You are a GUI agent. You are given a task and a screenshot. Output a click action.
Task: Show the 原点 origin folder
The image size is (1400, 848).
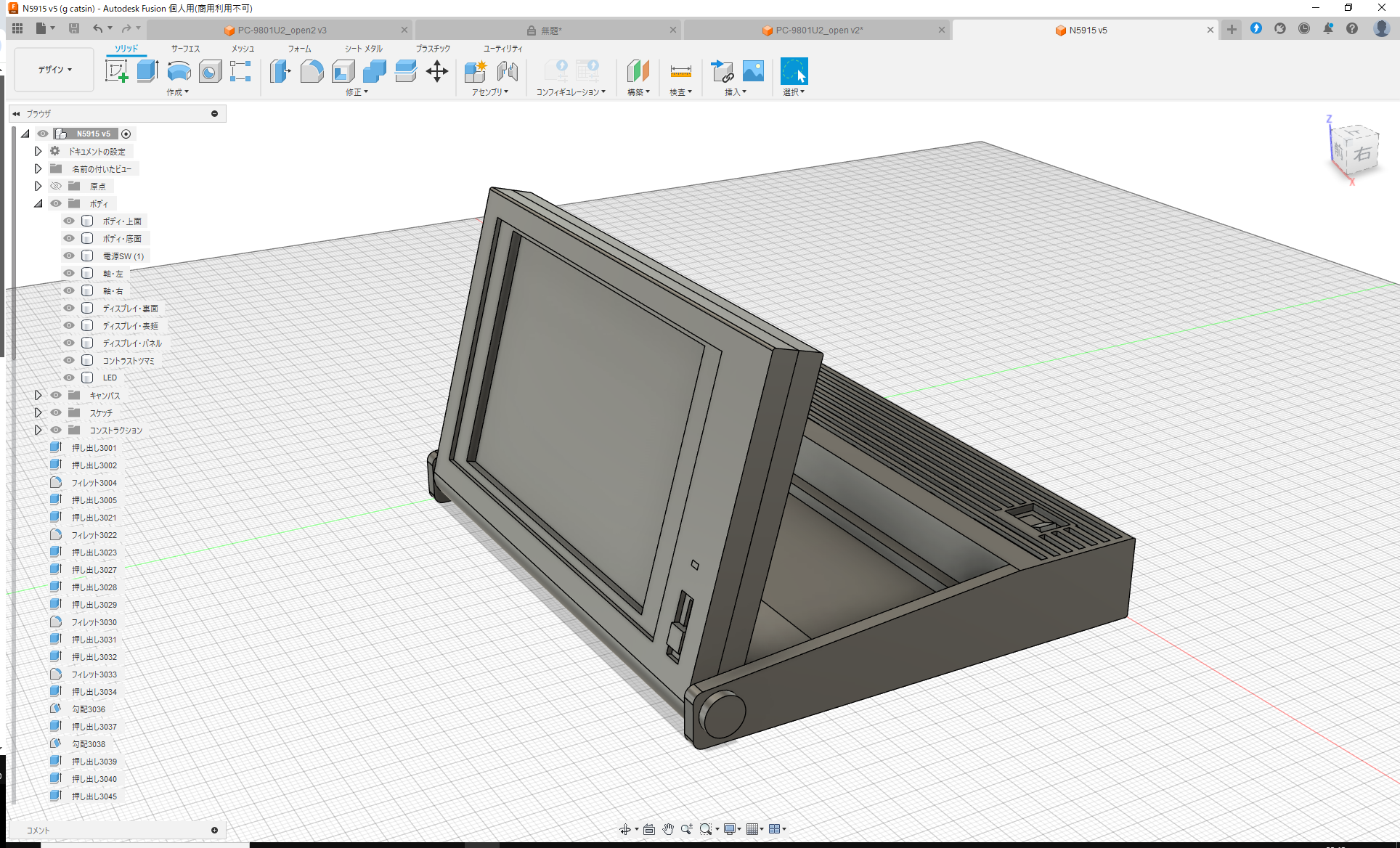tap(55, 186)
